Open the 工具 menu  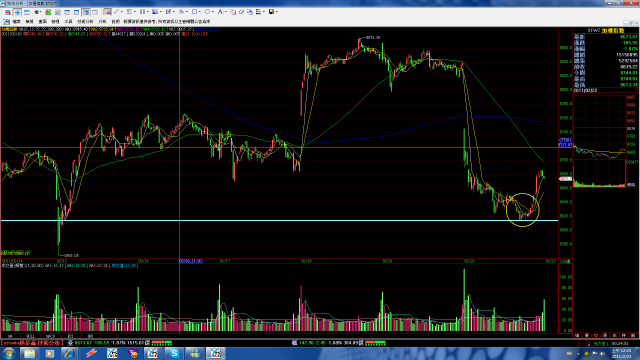68,21
